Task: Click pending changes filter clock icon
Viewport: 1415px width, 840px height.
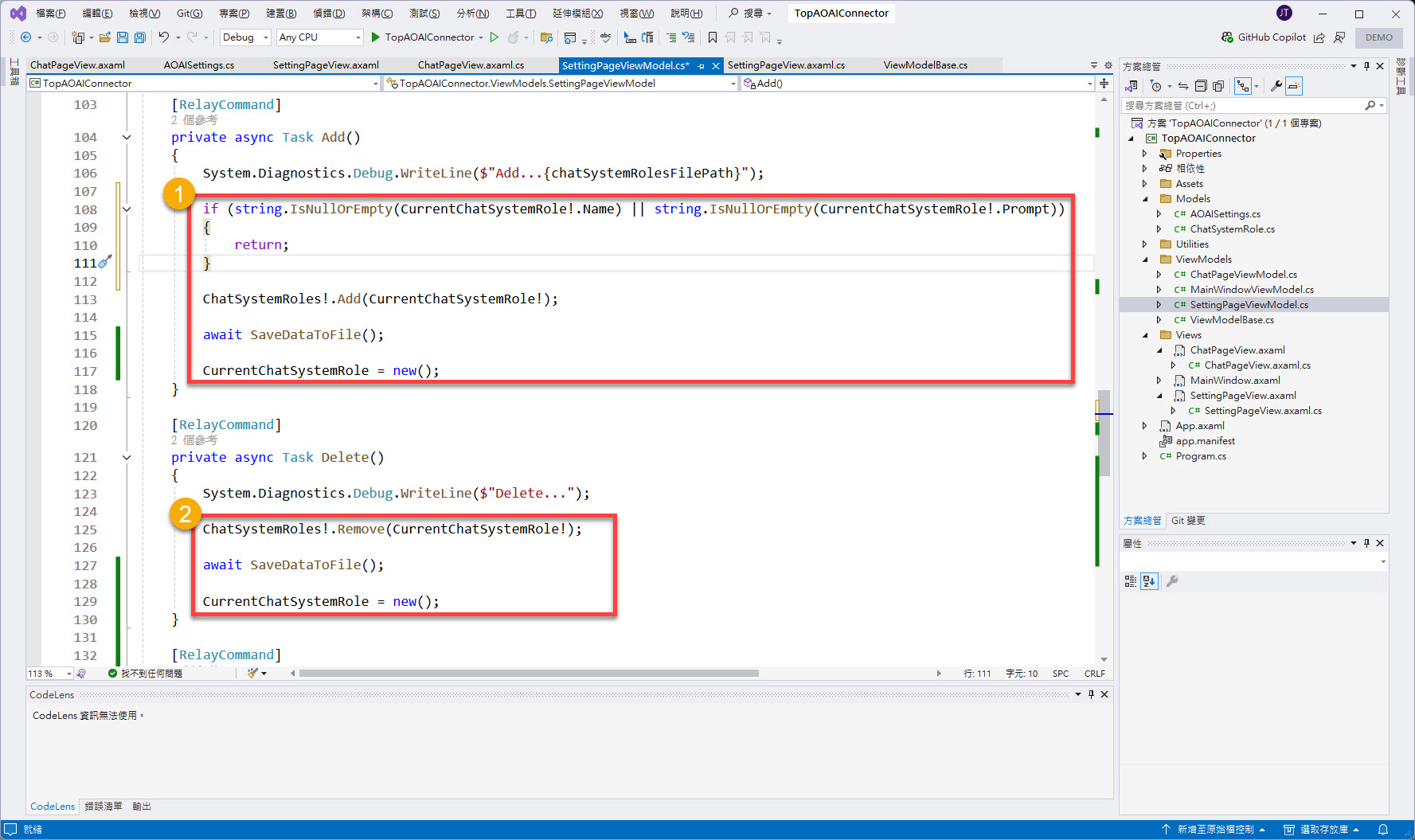Action: [x=1156, y=86]
